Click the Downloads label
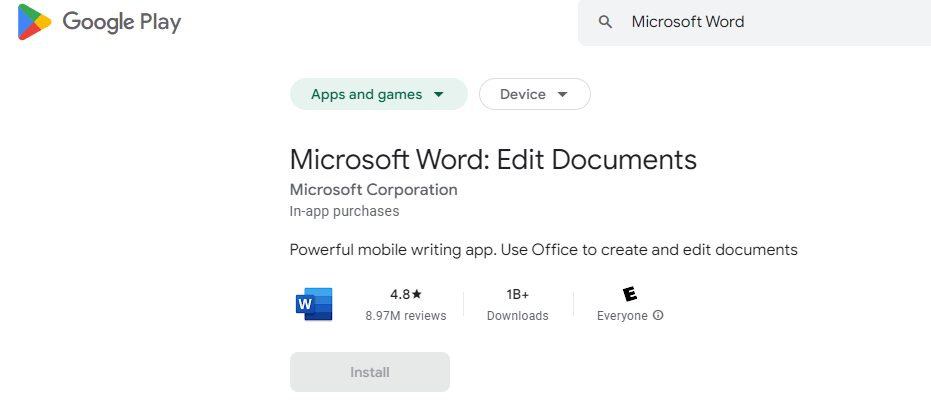This screenshot has width=931, height=419. [x=517, y=316]
